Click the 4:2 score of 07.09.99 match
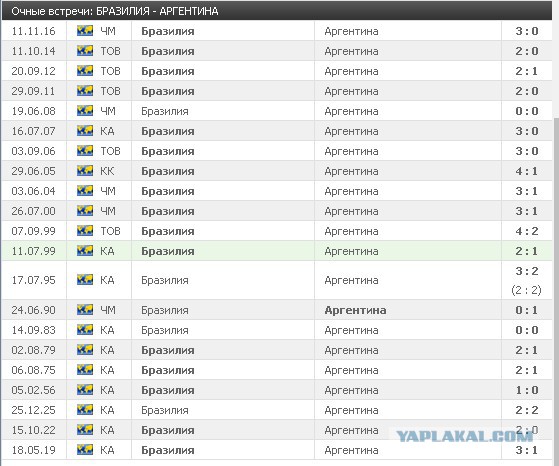This screenshot has height=466, width=559. click(x=527, y=231)
